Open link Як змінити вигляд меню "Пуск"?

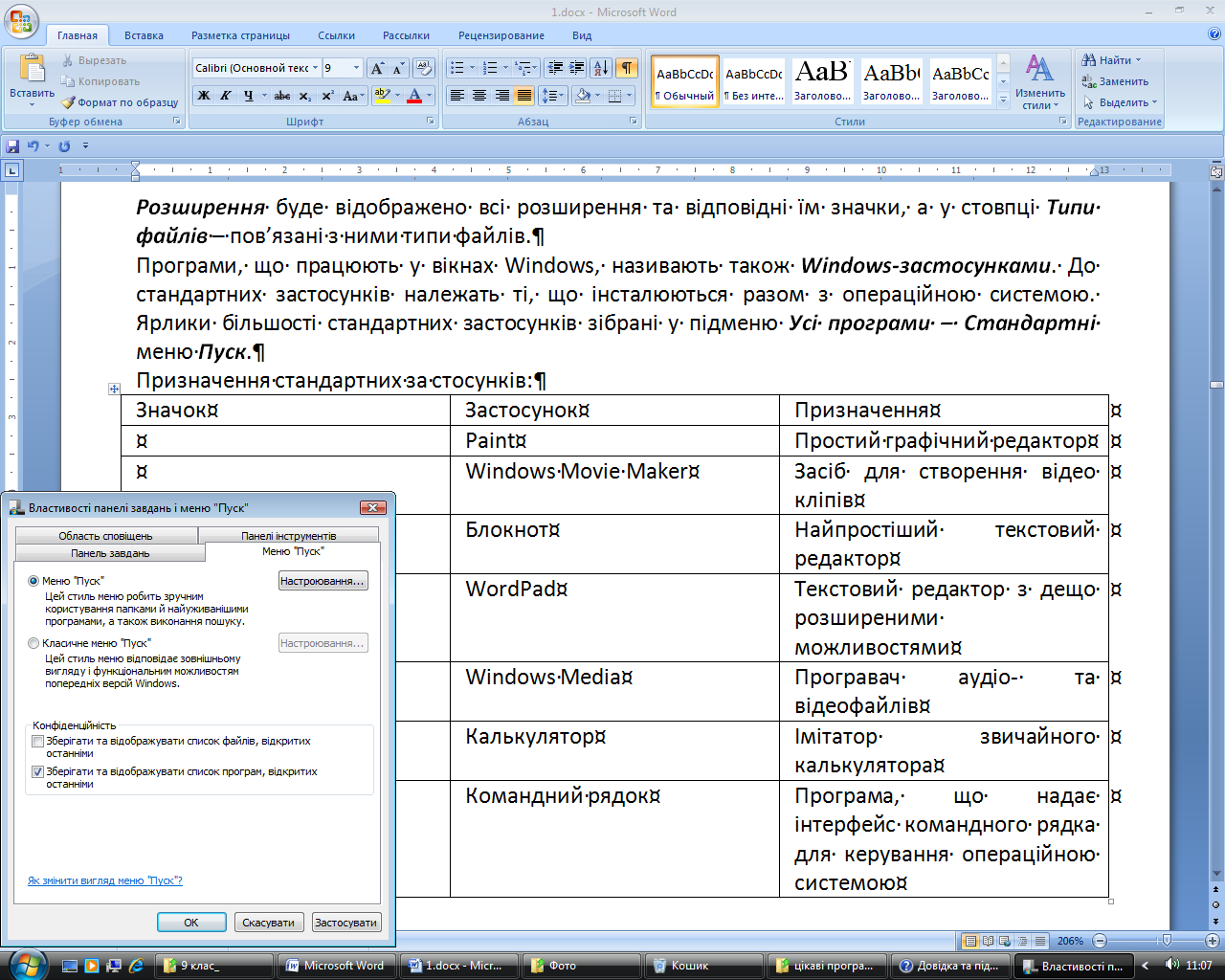click(105, 880)
